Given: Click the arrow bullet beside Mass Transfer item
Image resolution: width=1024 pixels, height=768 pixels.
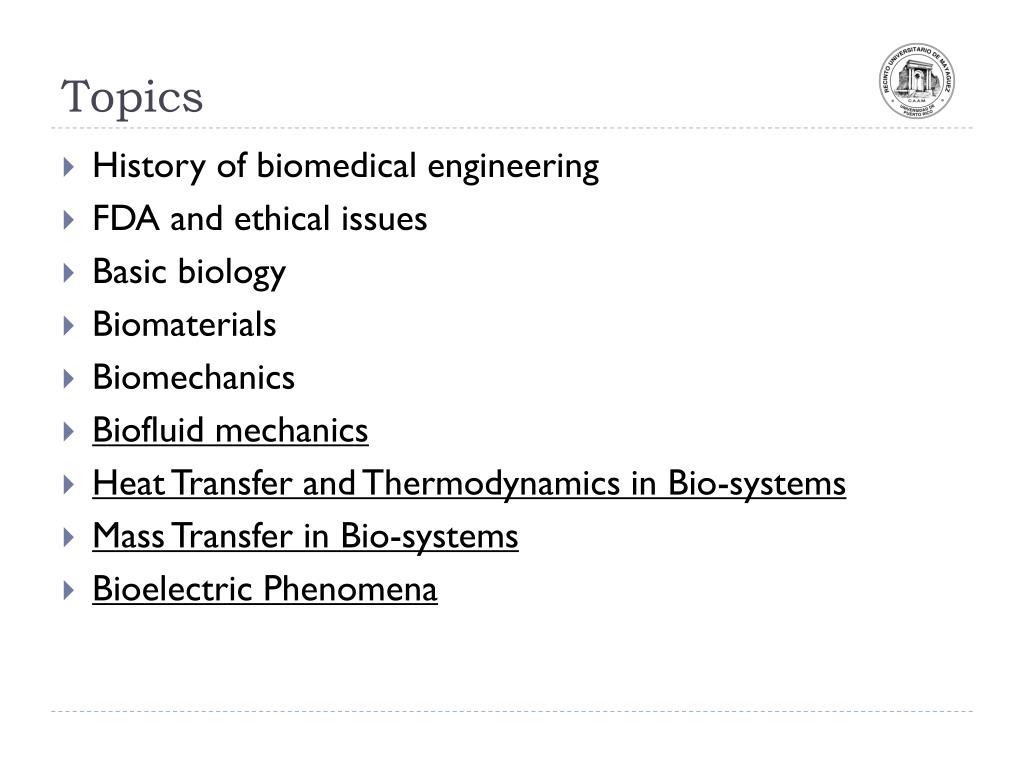Looking at the screenshot, I should coord(69,537).
